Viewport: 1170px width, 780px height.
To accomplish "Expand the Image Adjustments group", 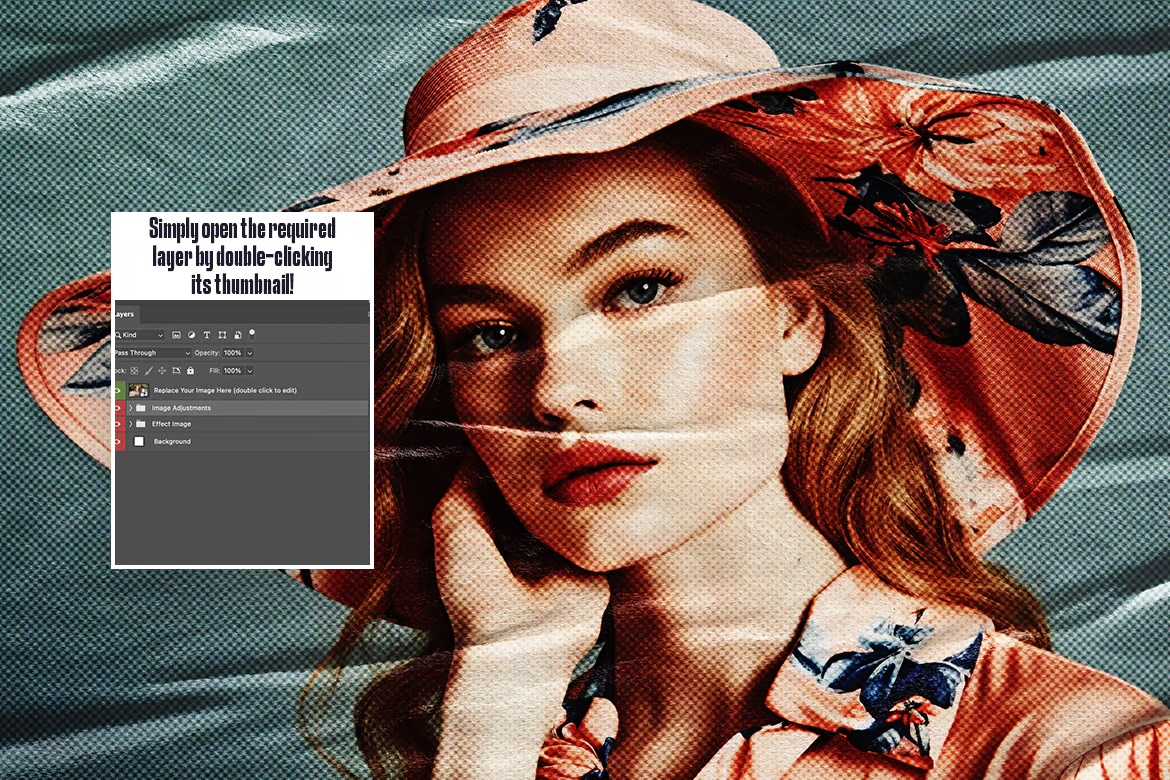I will (130, 408).
